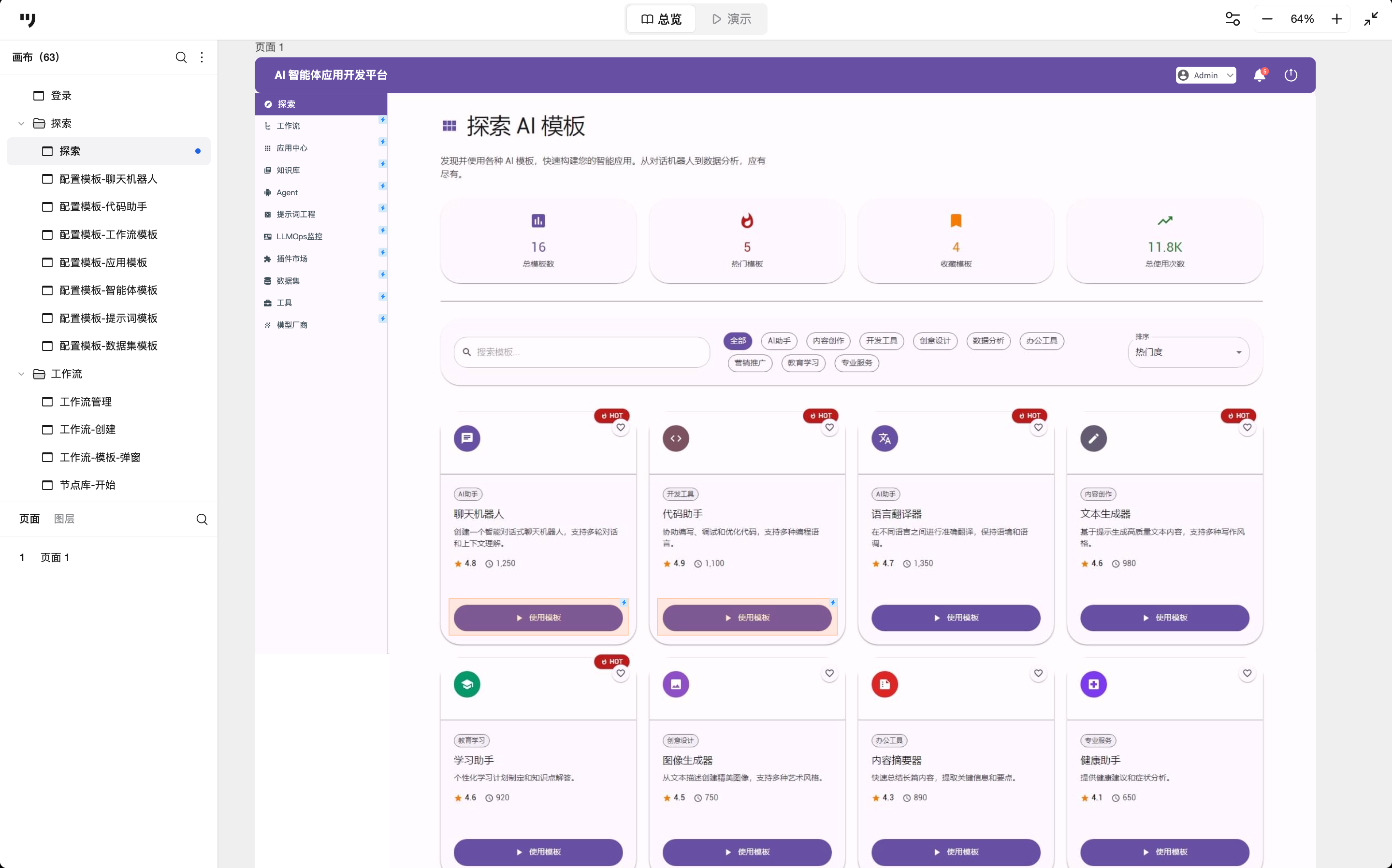Collapse the 工作流 folder in canvas tree

coord(21,374)
